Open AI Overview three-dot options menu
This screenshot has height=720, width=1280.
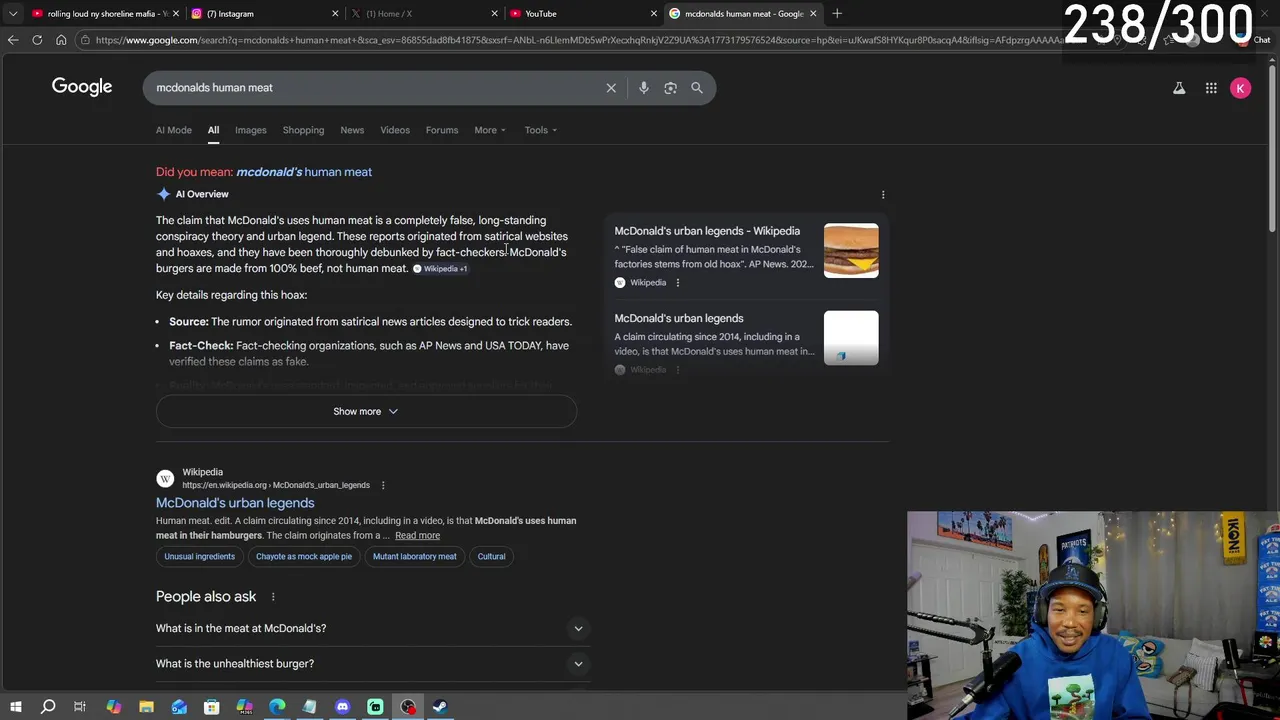point(883,194)
